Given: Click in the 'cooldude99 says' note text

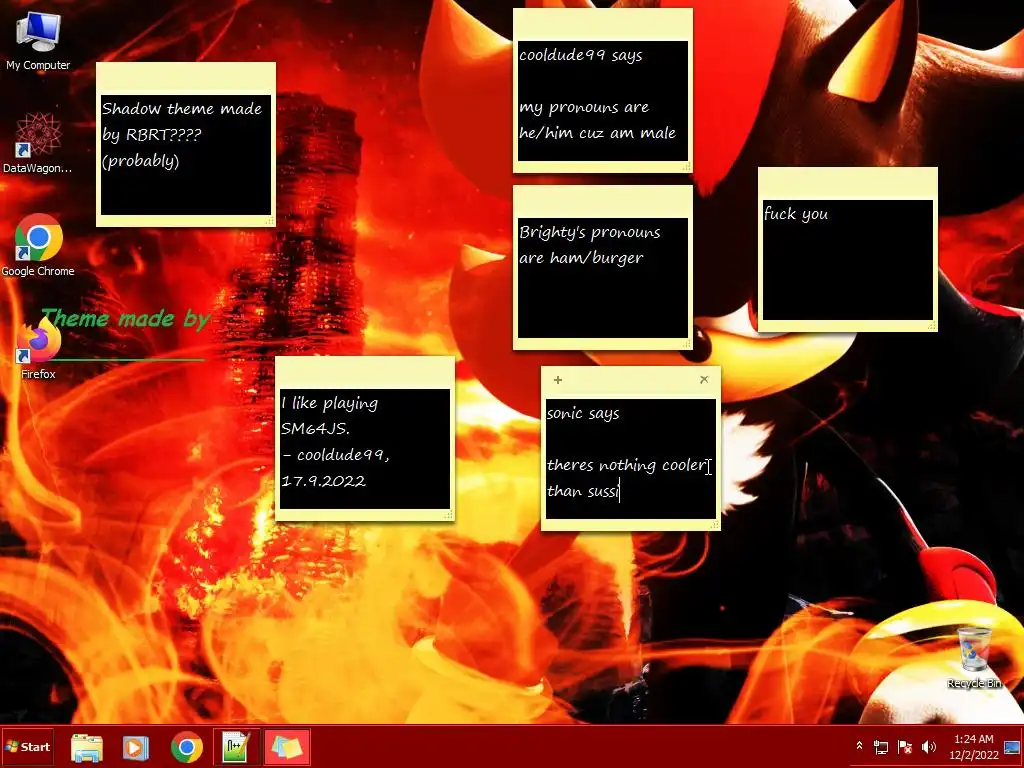Looking at the screenshot, I should click(x=603, y=101).
